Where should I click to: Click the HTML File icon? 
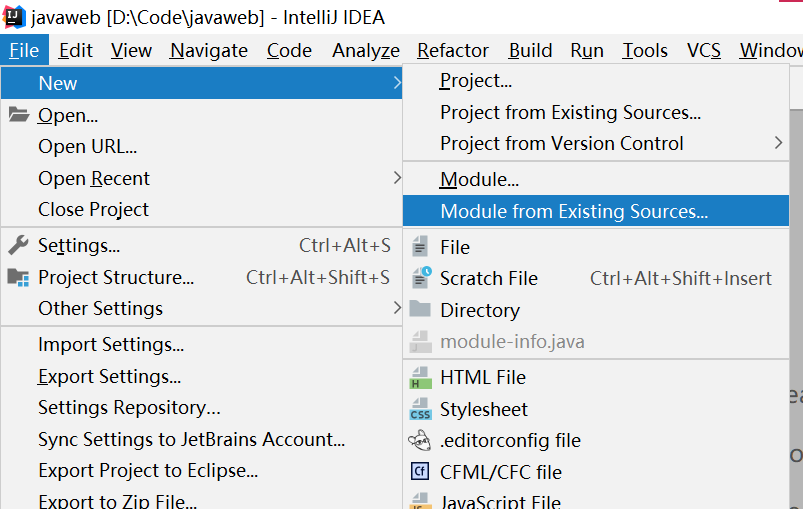(x=420, y=378)
